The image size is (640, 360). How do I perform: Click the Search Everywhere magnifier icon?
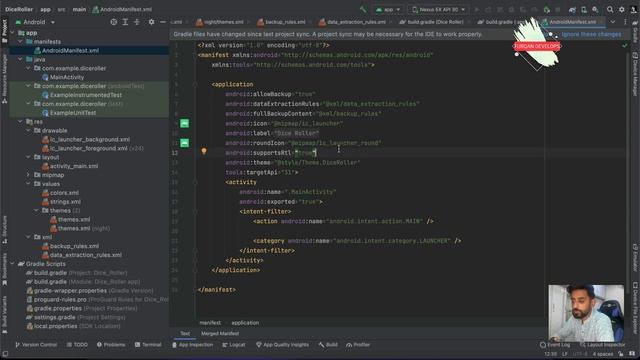click(x=610, y=9)
